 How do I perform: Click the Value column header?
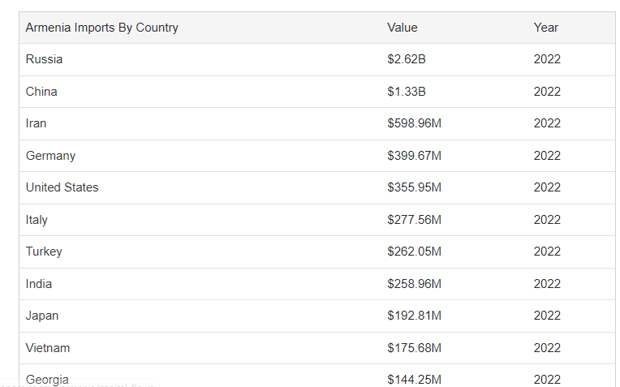click(x=402, y=28)
